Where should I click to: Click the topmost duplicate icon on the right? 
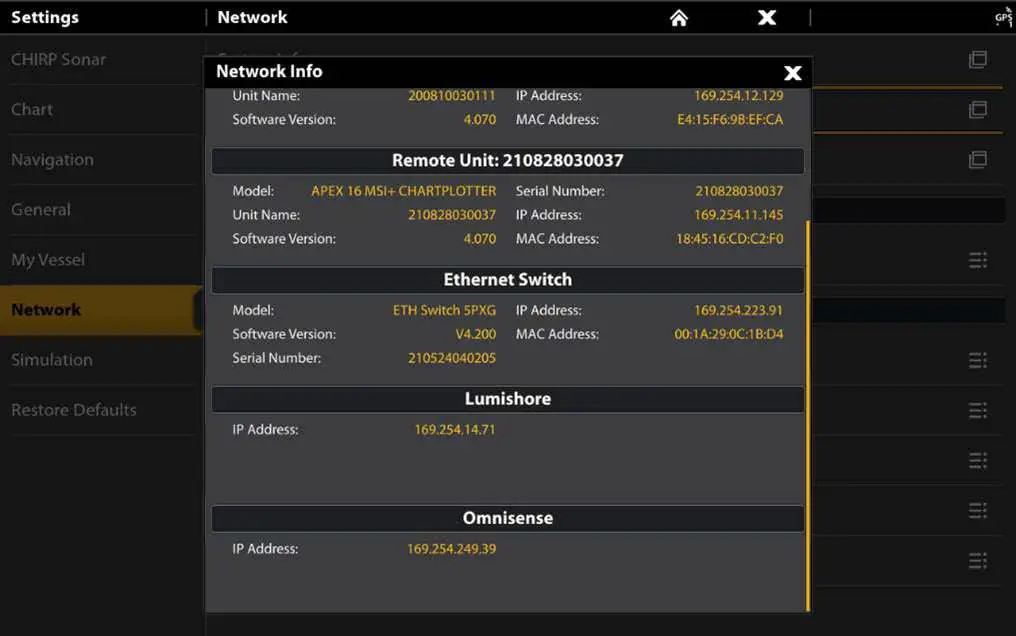click(977, 60)
